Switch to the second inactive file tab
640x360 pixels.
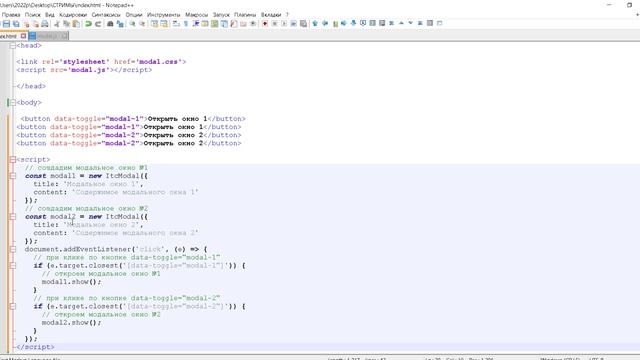(x=48, y=36)
